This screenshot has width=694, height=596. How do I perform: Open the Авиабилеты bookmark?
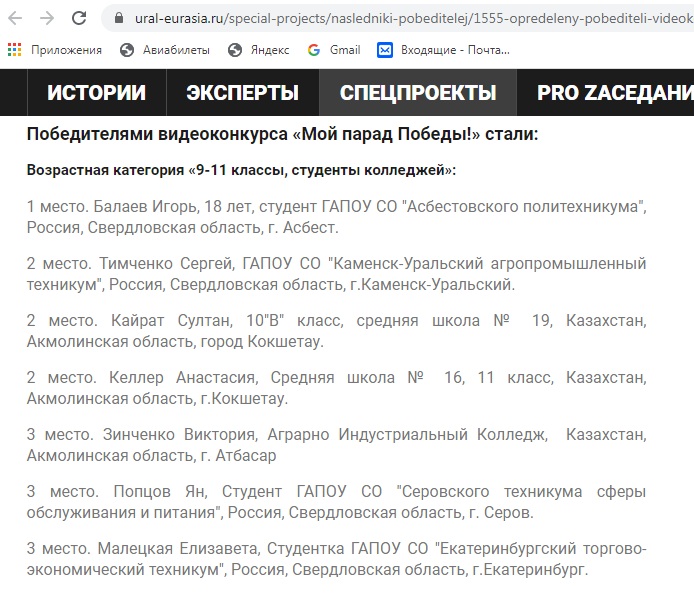click(x=165, y=50)
